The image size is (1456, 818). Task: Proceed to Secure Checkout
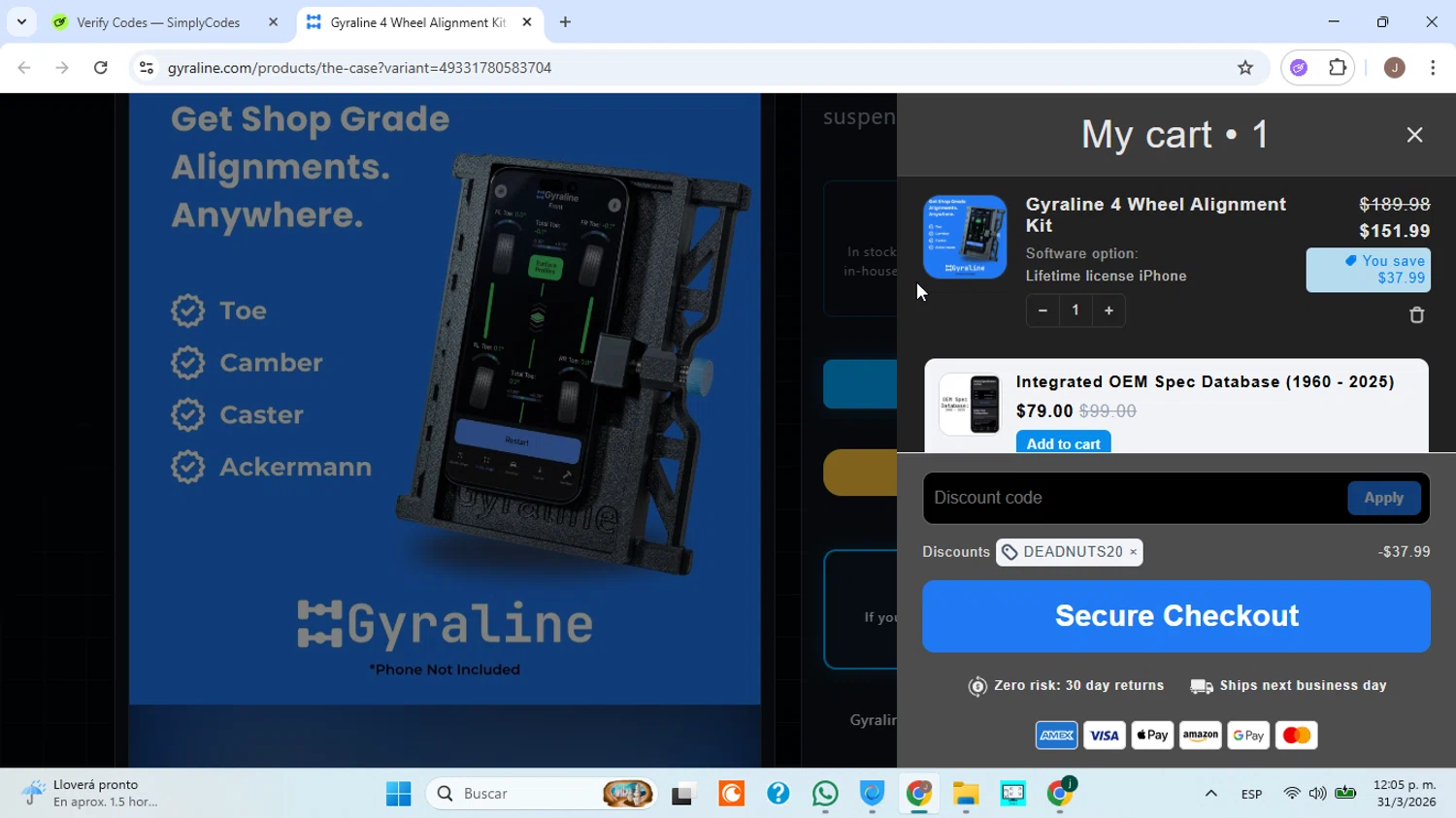pos(1176,616)
